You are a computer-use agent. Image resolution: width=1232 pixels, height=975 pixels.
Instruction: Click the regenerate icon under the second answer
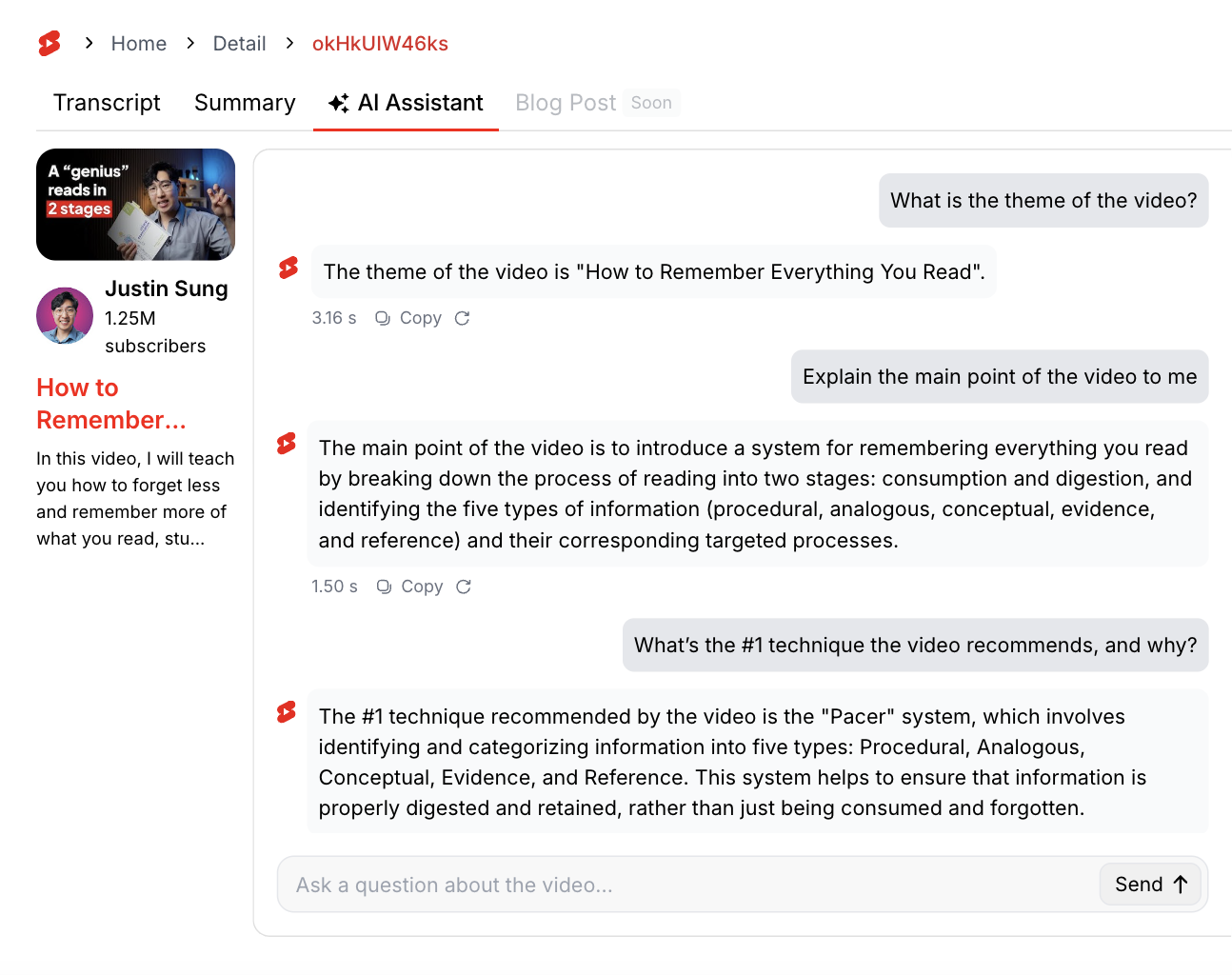(464, 587)
